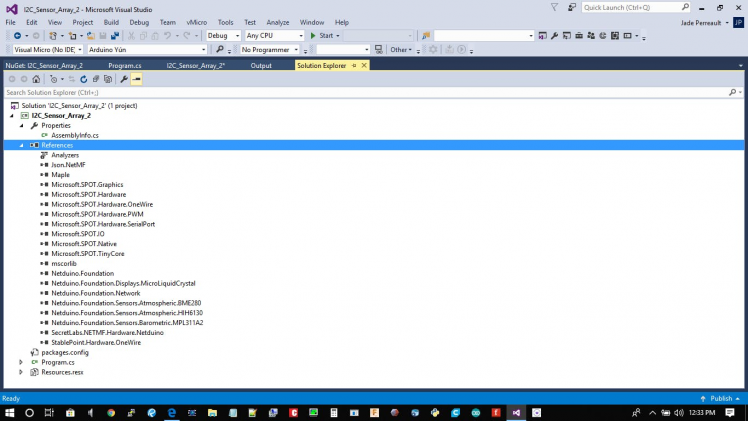
Task: Open the File menu
Action: (x=10, y=22)
